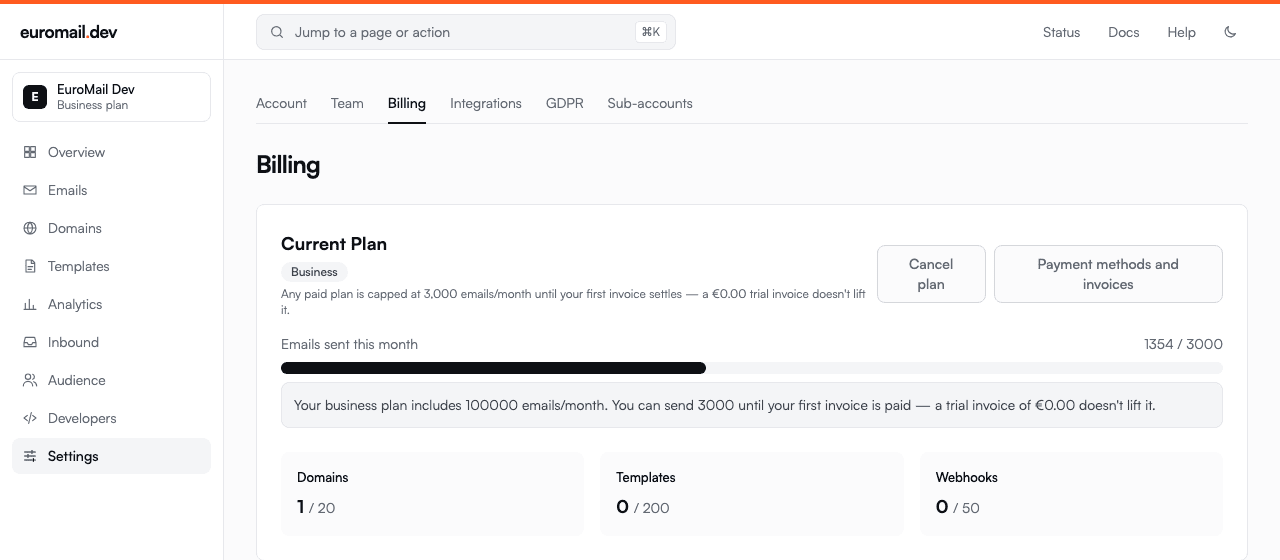The height and width of the screenshot is (560, 1280).
Task: Toggle dark mode with the moon icon
Action: point(1230,32)
